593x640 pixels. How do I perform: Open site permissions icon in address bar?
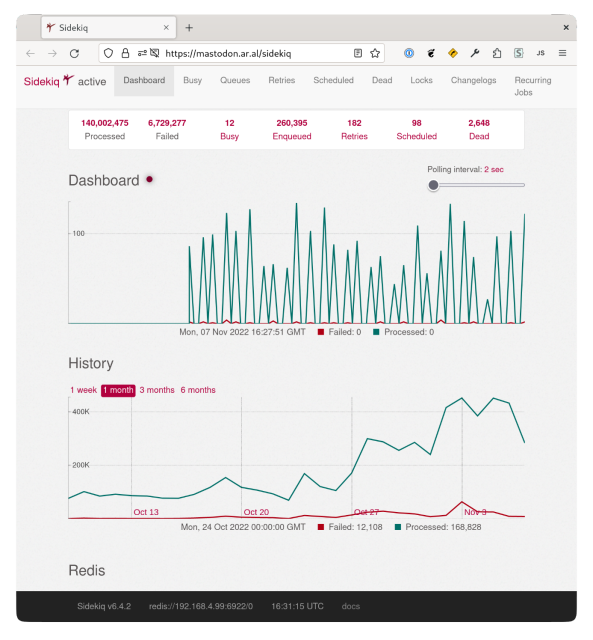click(142, 53)
